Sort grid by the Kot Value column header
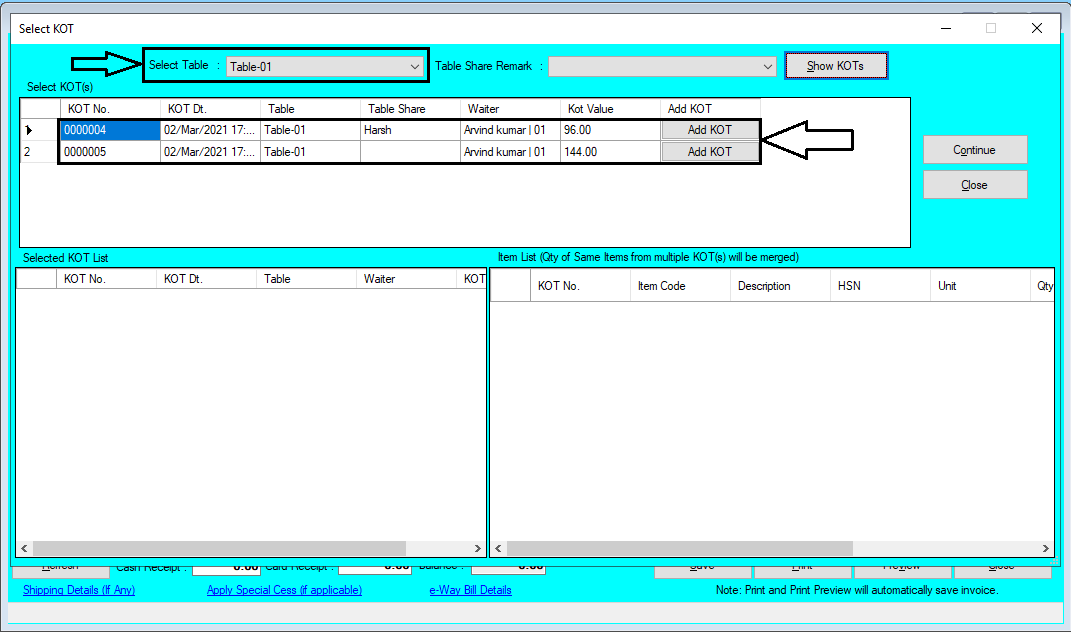The image size is (1071, 632). click(608, 107)
